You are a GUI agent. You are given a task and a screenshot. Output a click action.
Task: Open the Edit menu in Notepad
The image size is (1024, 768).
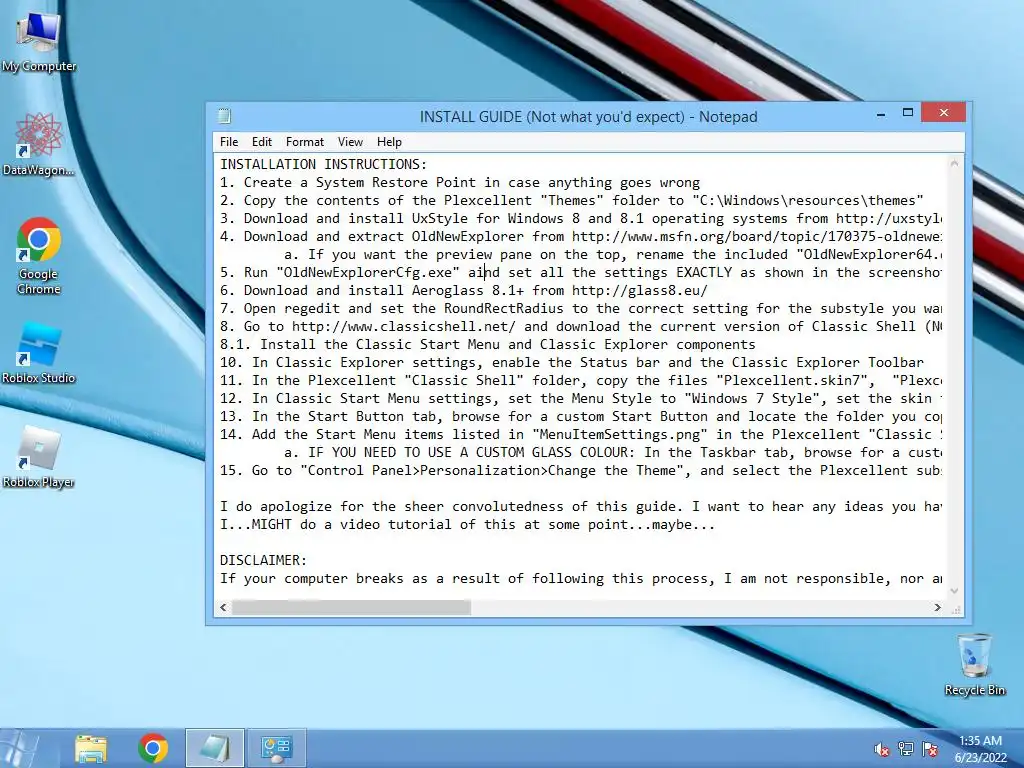pyautogui.click(x=262, y=142)
